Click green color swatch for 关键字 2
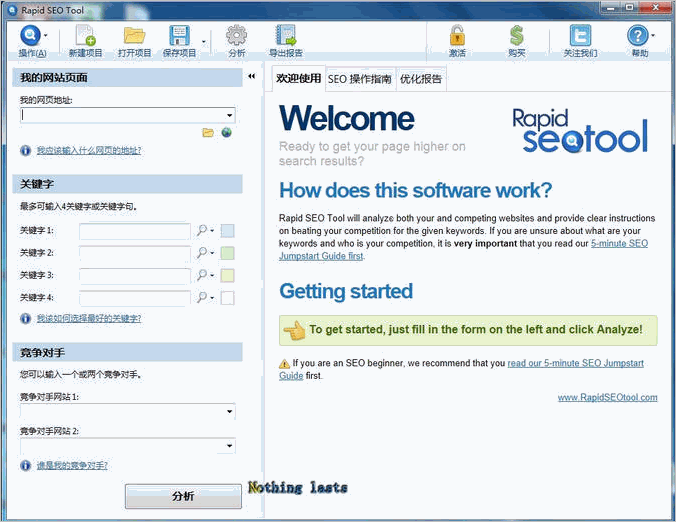676x522 pixels. click(227, 253)
